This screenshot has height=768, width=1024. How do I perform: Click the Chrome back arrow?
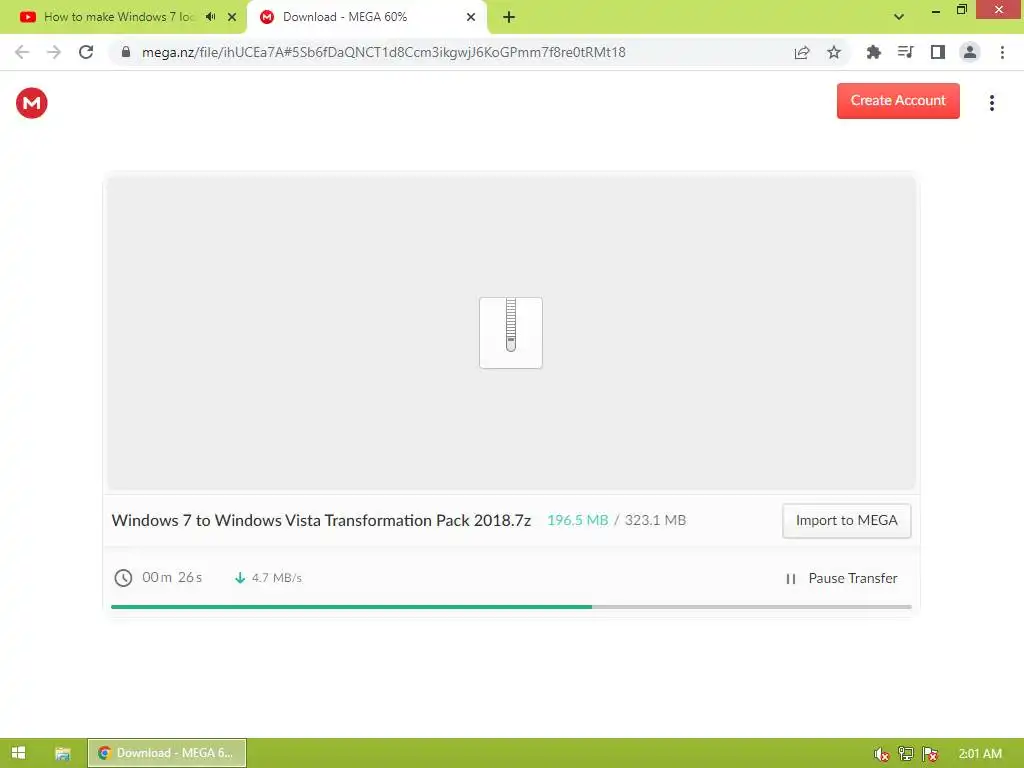pyautogui.click(x=22, y=52)
